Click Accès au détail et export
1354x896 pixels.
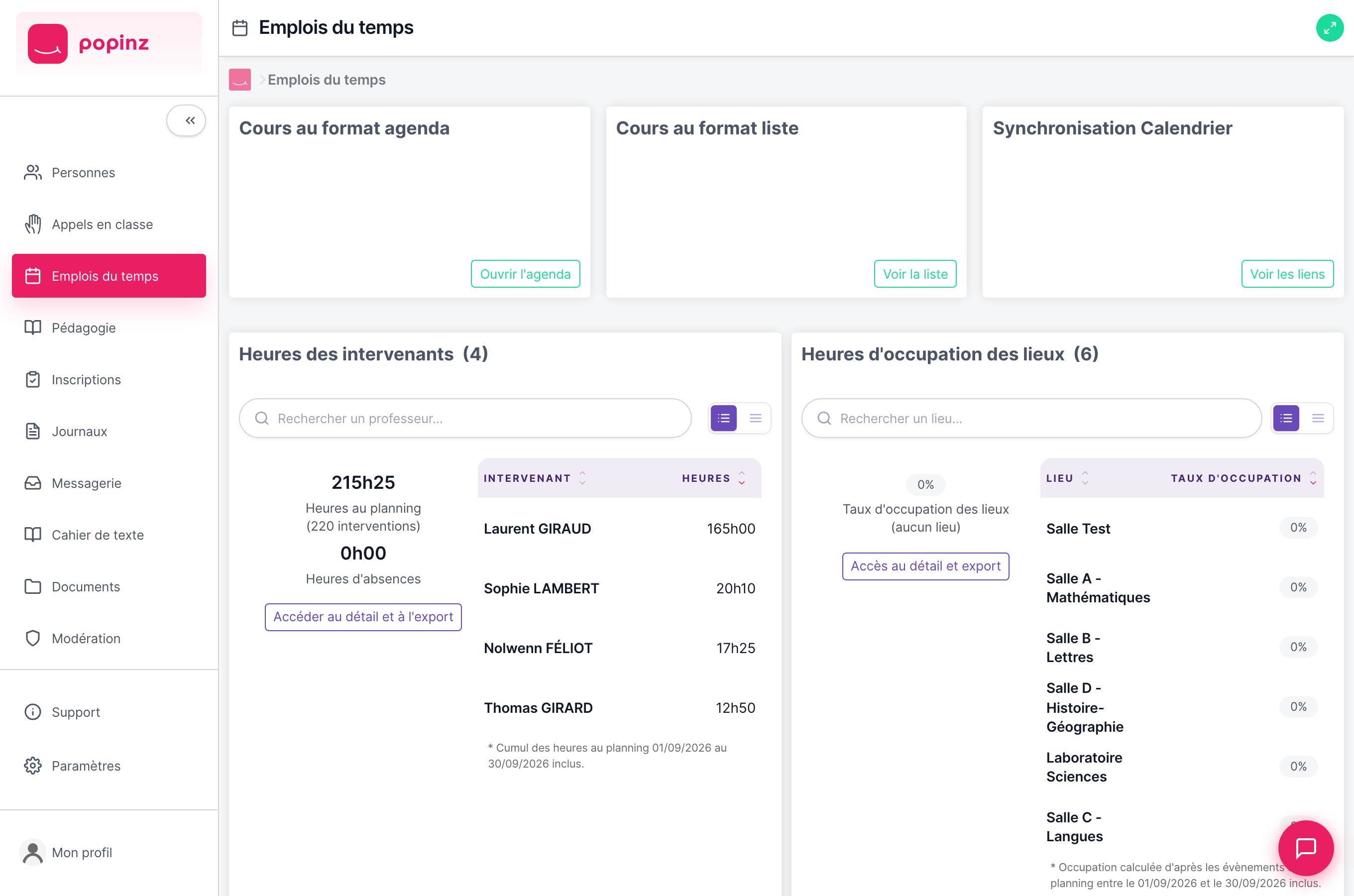[x=925, y=566]
